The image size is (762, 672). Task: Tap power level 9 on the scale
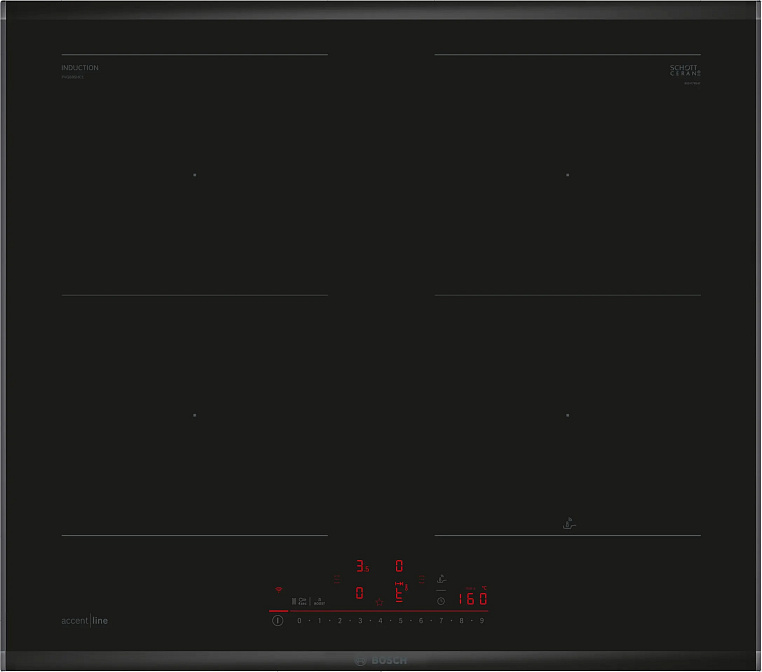482,621
